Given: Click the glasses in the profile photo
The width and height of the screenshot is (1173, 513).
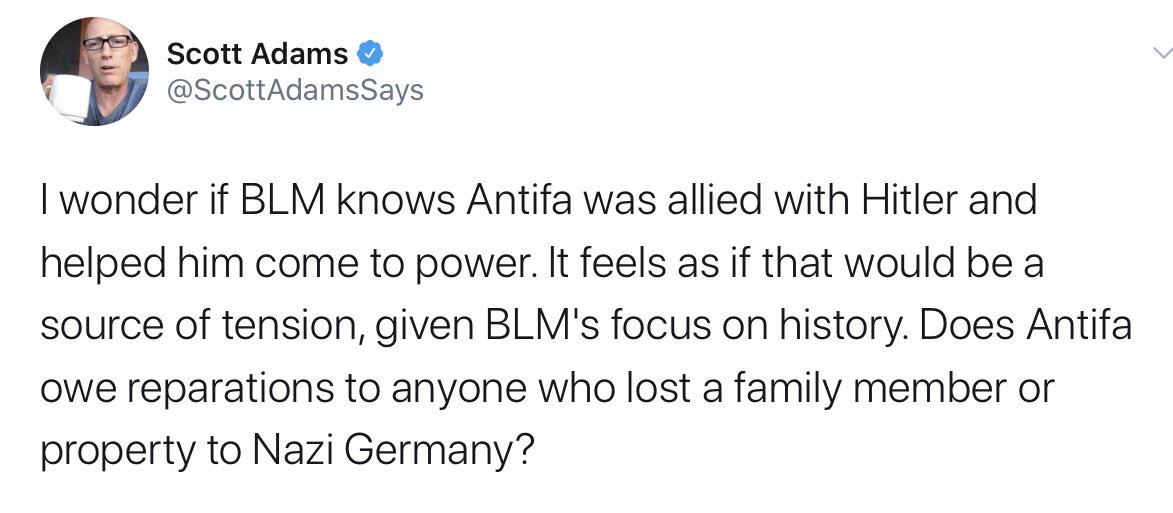Looking at the screenshot, I should click(106, 43).
